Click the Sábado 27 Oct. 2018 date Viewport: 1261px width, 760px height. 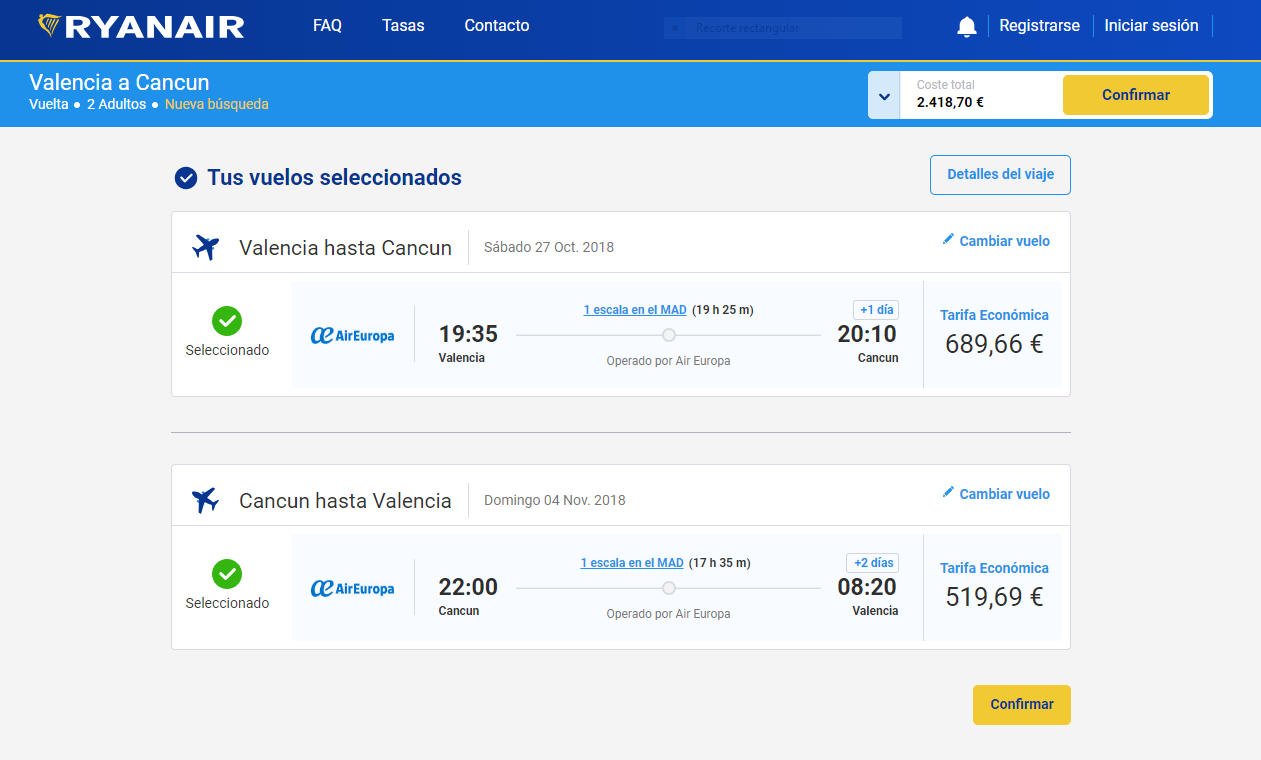[549, 247]
